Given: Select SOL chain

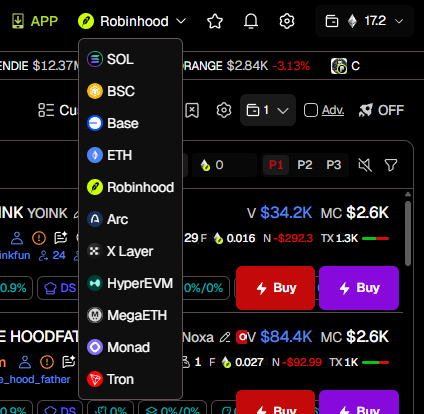Looking at the screenshot, I should coord(130,59).
